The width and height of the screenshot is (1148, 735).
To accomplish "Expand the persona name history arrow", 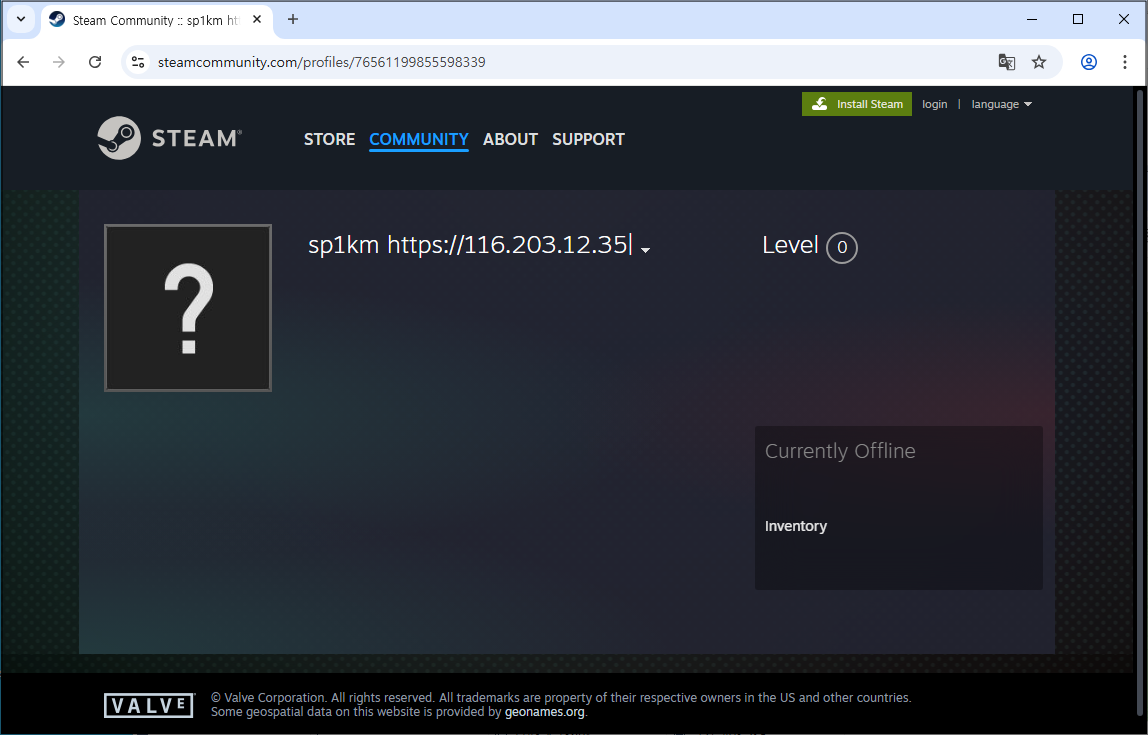I will (645, 250).
